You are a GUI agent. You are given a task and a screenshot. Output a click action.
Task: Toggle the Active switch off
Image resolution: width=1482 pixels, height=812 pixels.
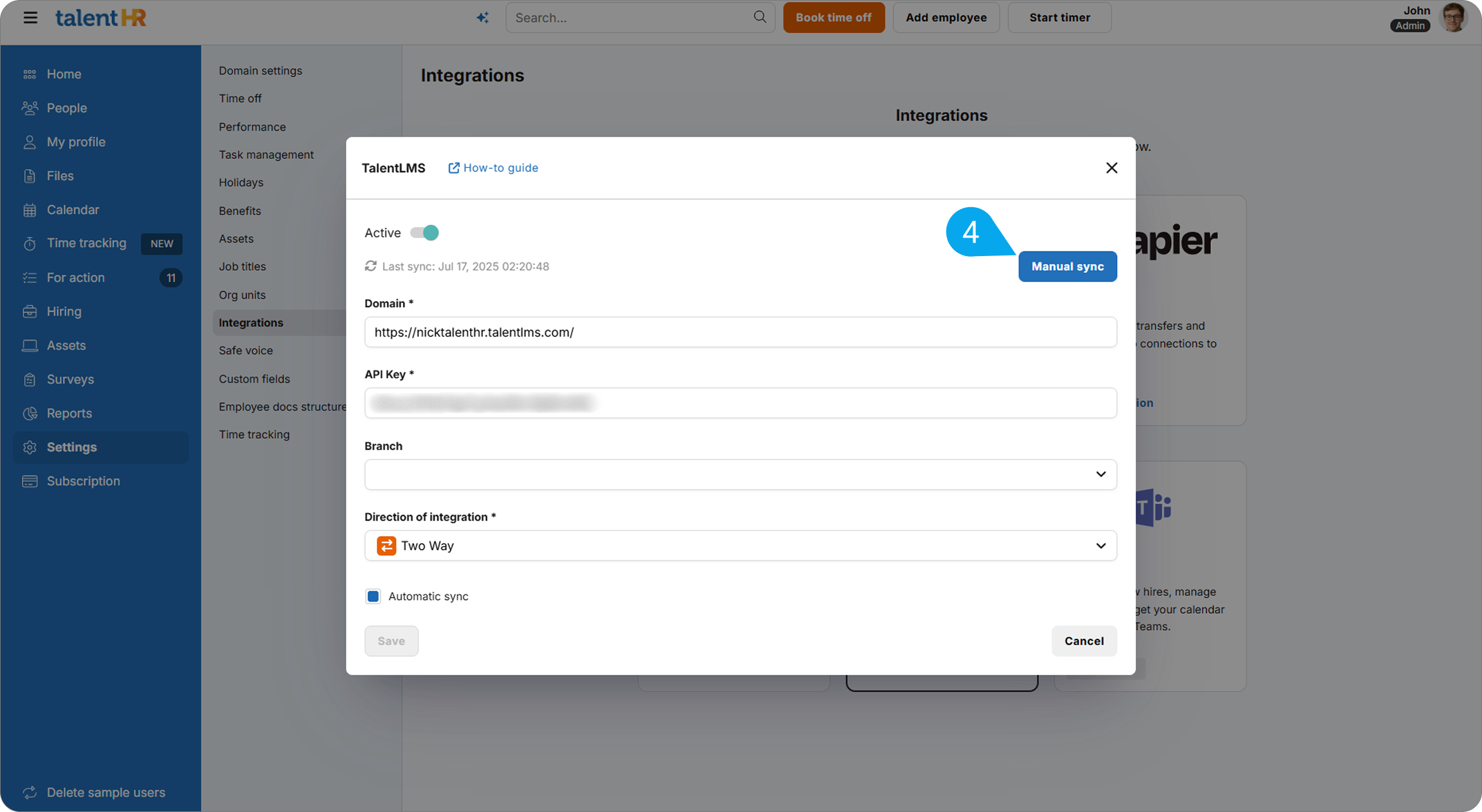click(x=424, y=233)
